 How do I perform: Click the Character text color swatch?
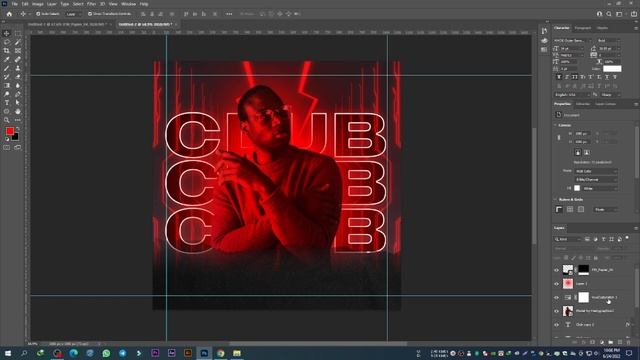click(x=612, y=69)
